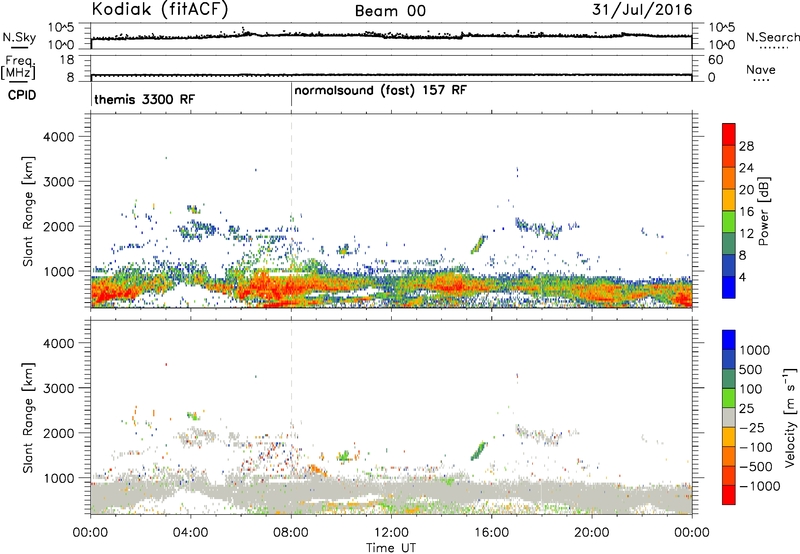The image size is (800, 554).
Task: Click the blue bottom of Power colorbar
Action: (729, 288)
